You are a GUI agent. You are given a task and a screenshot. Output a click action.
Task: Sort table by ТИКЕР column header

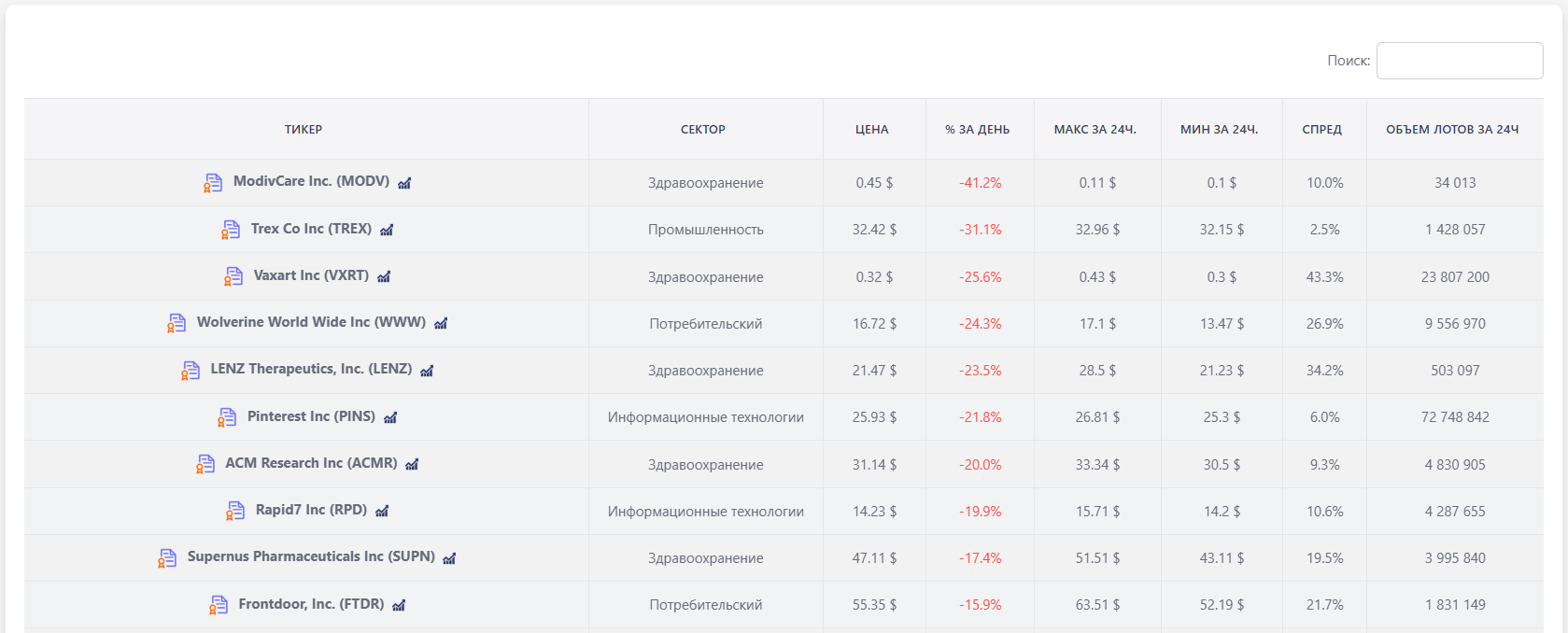coord(304,130)
